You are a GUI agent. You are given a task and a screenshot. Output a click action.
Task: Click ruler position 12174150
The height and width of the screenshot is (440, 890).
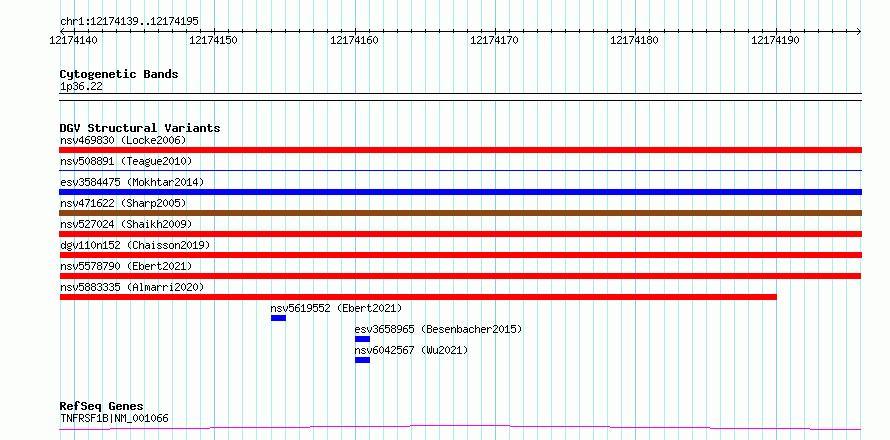pos(214,40)
